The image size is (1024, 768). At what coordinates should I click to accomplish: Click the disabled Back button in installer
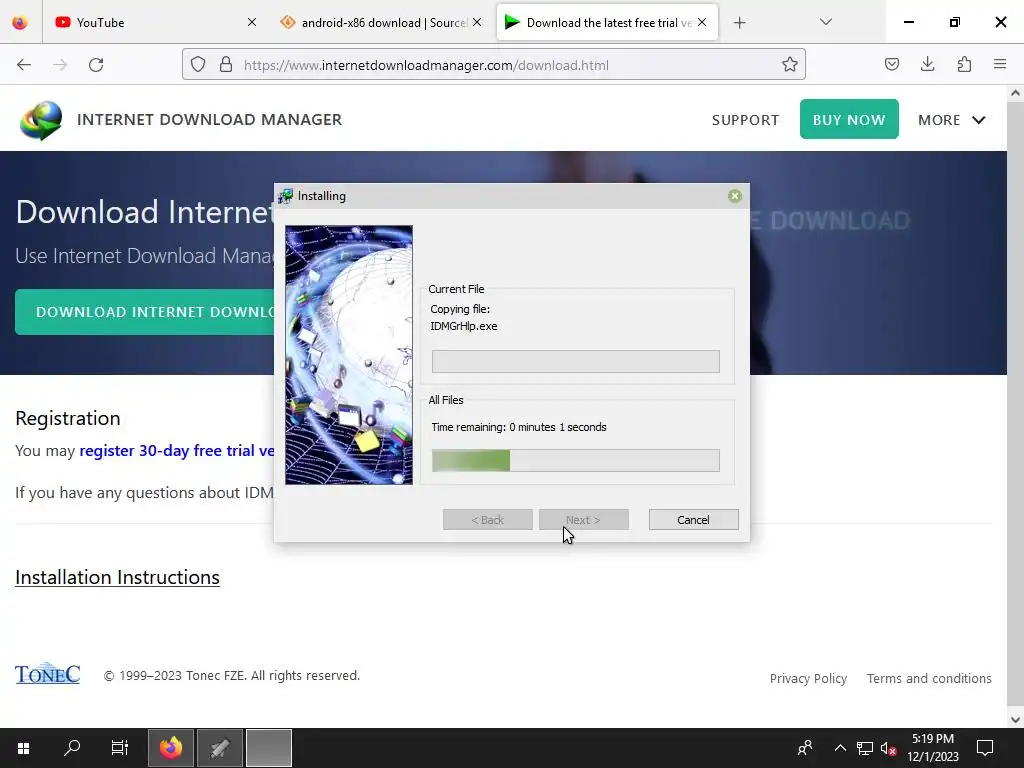point(488,520)
